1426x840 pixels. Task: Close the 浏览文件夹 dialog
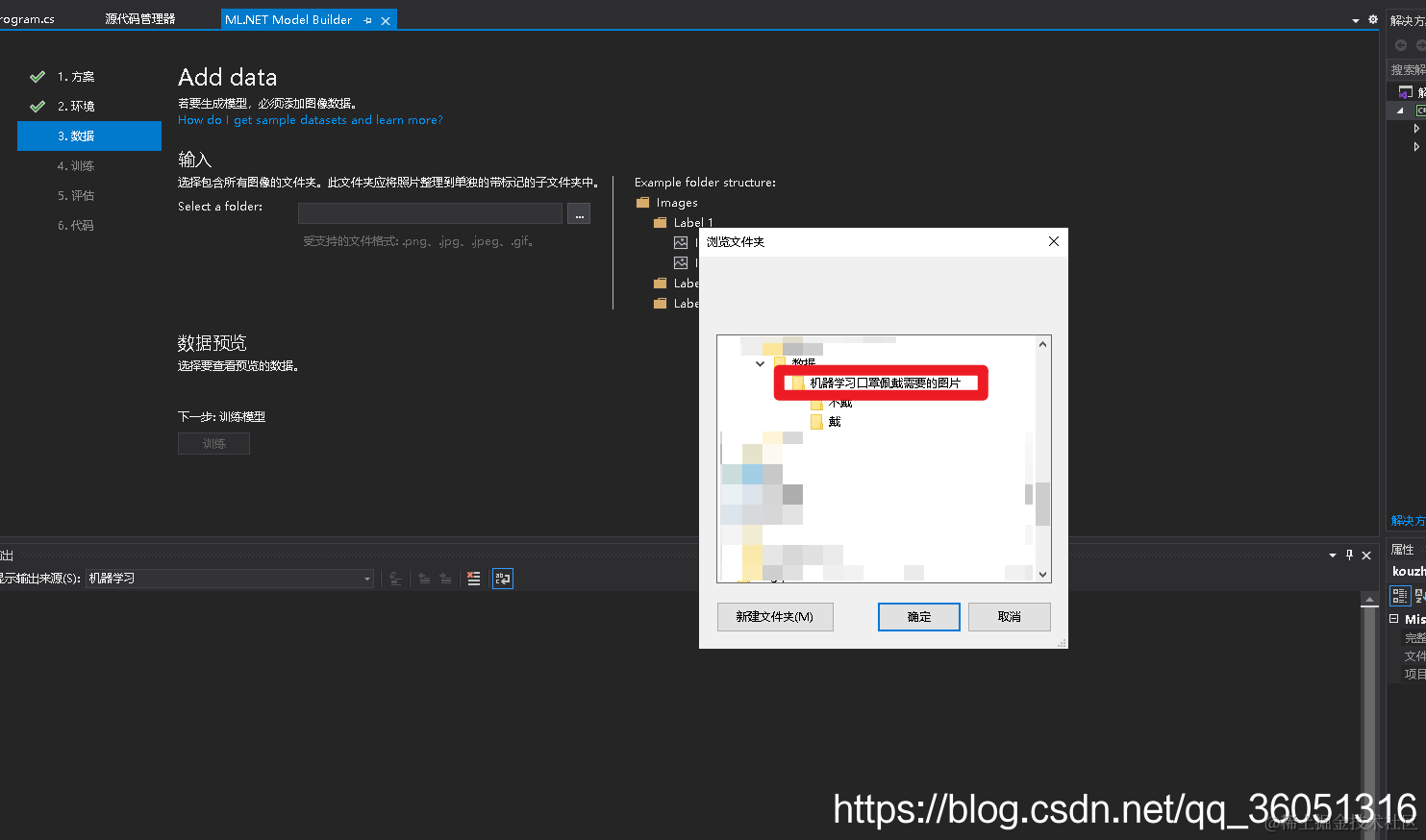(x=1054, y=241)
